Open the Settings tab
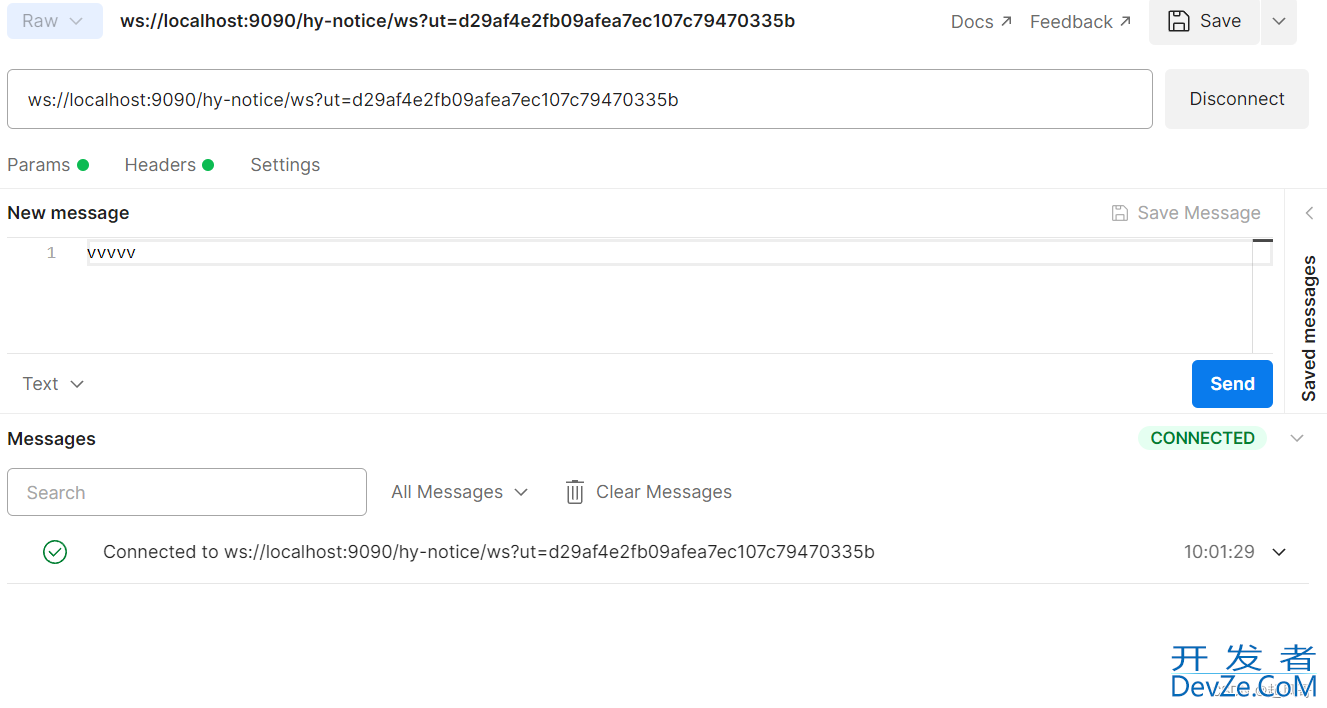 click(285, 165)
